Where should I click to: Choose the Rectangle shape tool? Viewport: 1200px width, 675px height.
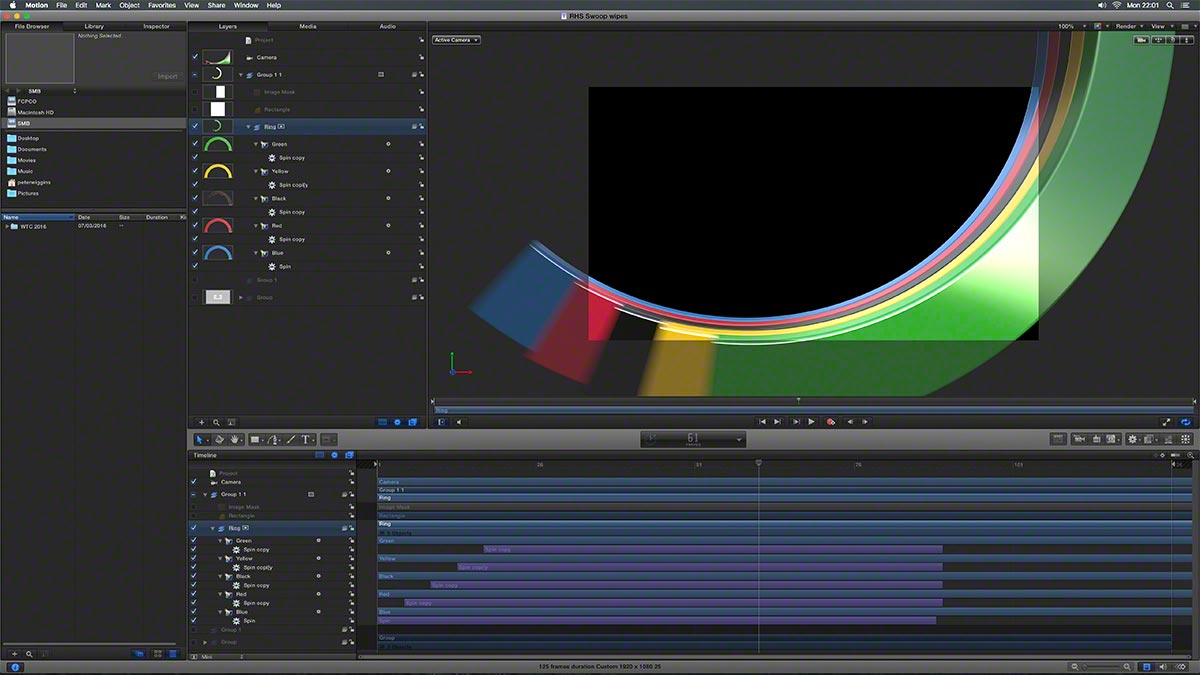pos(255,439)
